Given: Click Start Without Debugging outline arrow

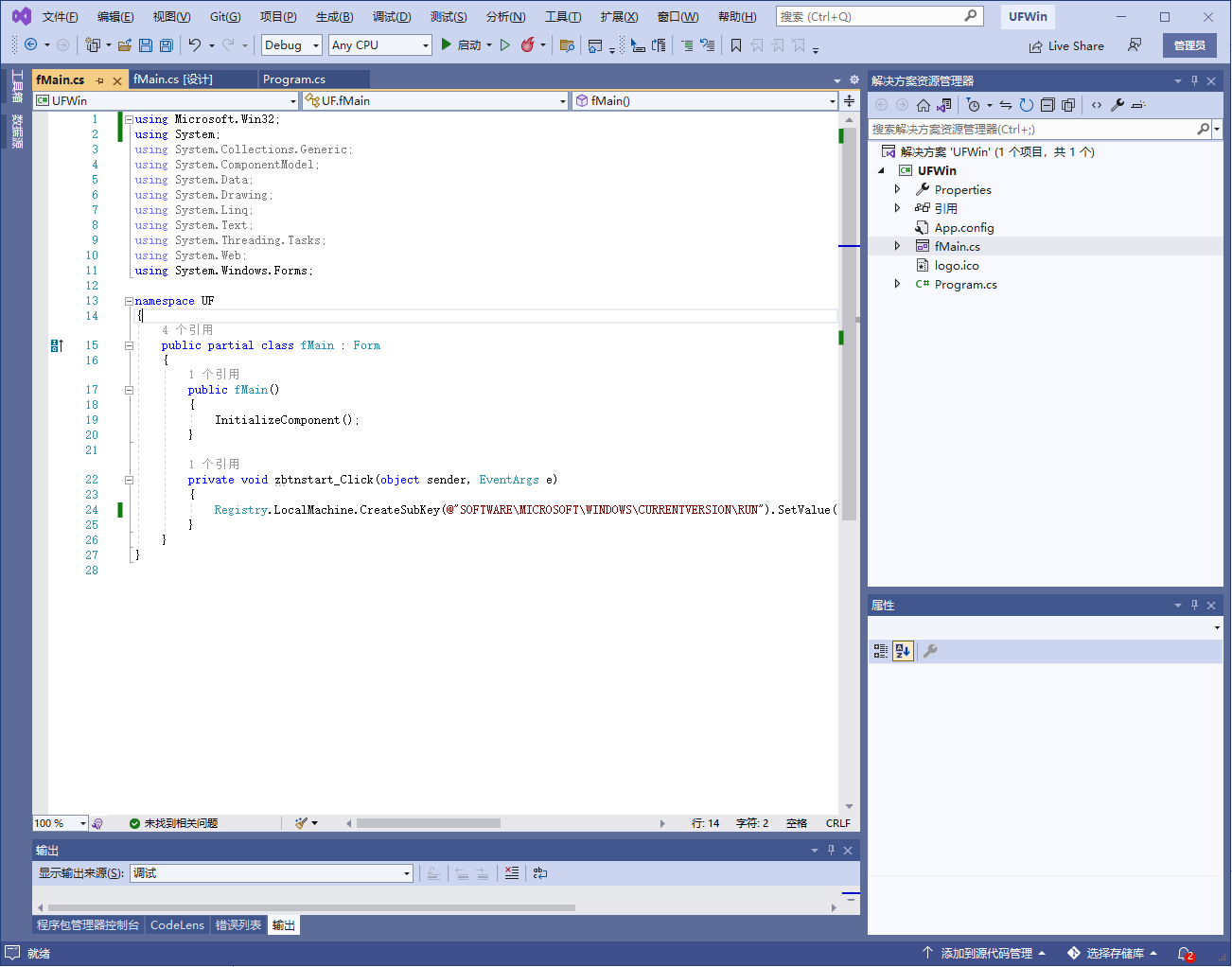Looking at the screenshot, I should [x=505, y=44].
